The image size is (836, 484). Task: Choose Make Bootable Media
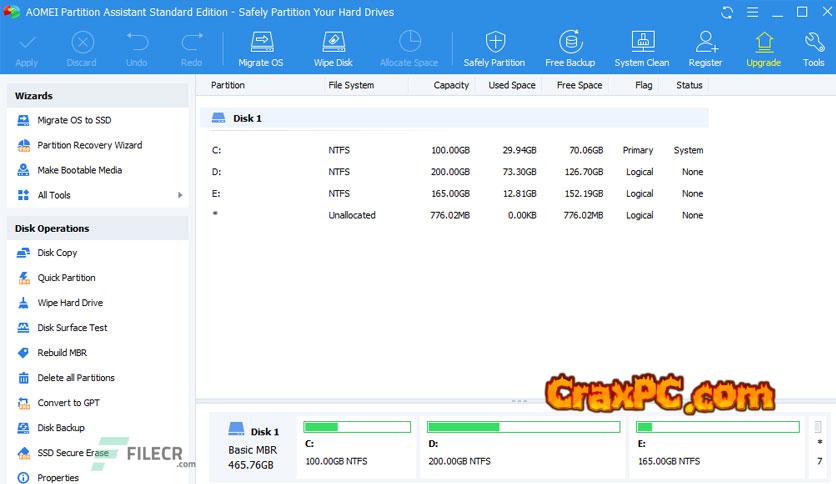[79, 170]
